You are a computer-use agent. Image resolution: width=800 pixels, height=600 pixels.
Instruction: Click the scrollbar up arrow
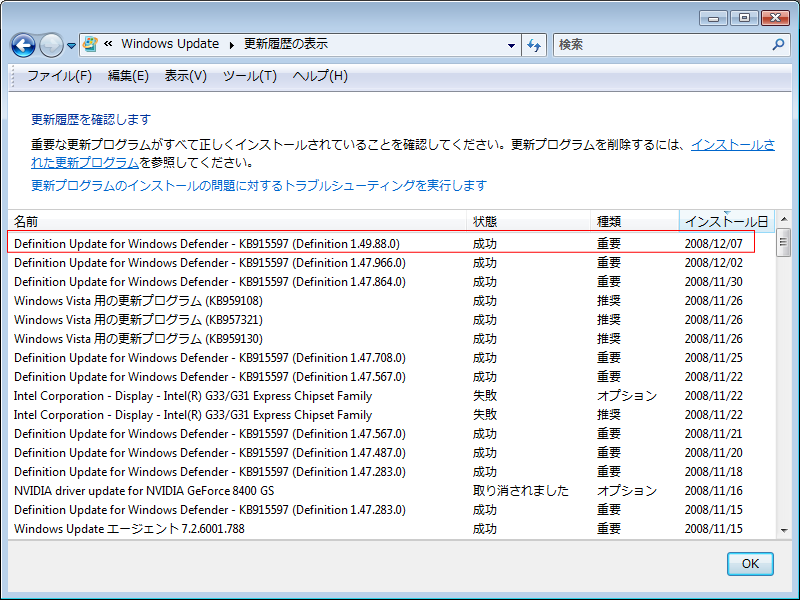(x=784, y=219)
